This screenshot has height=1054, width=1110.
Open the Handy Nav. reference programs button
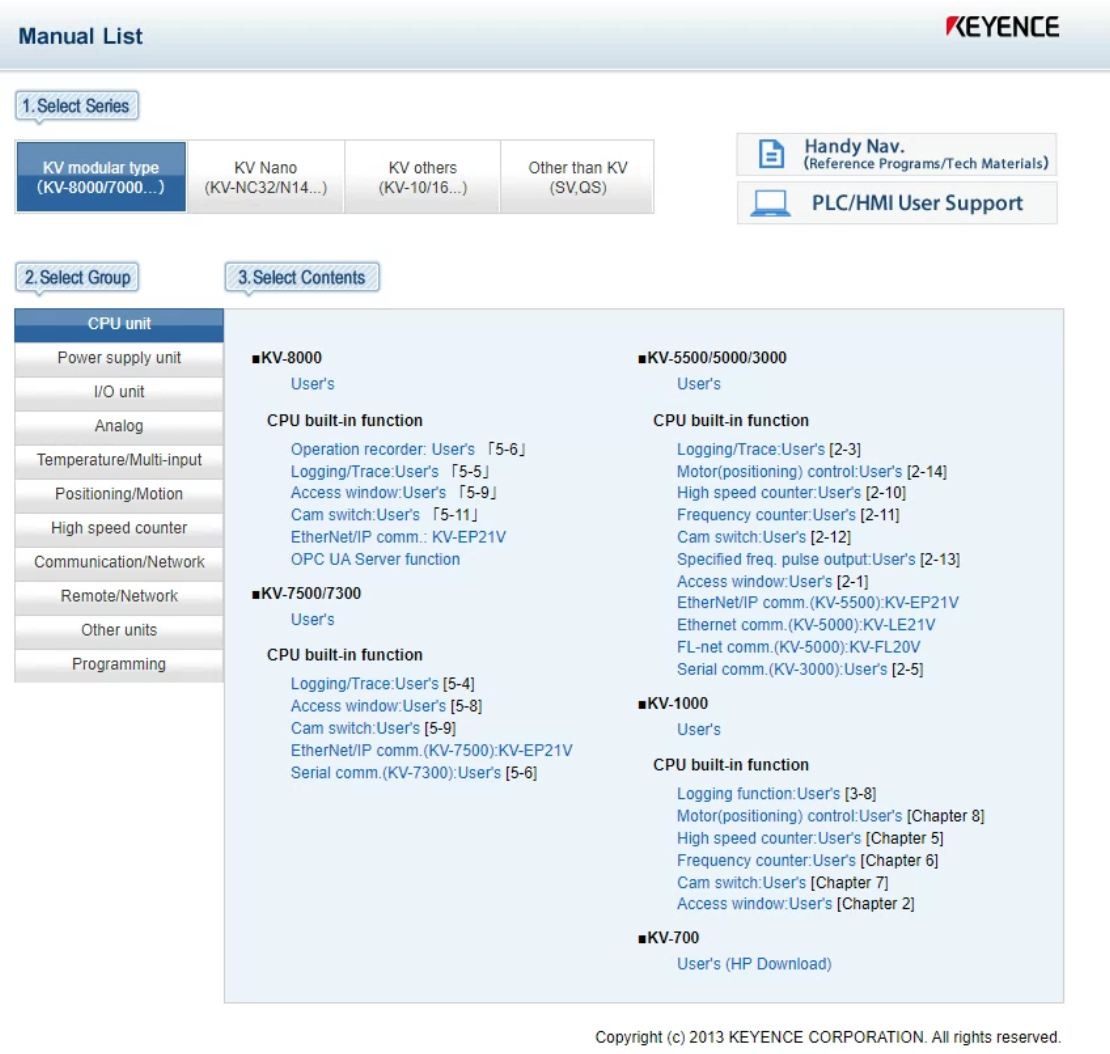point(897,154)
